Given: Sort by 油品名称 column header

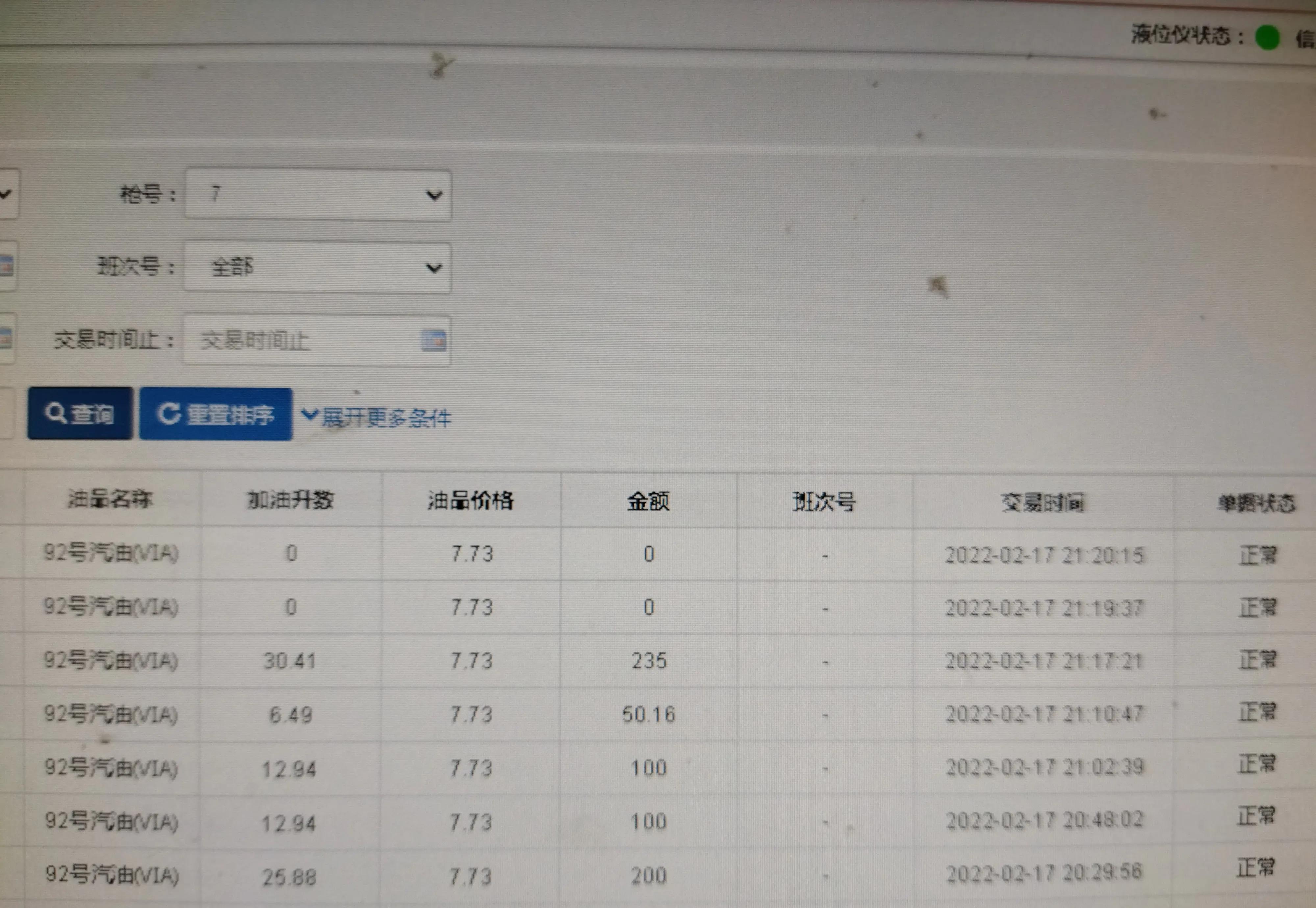Looking at the screenshot, I should 110,499.
